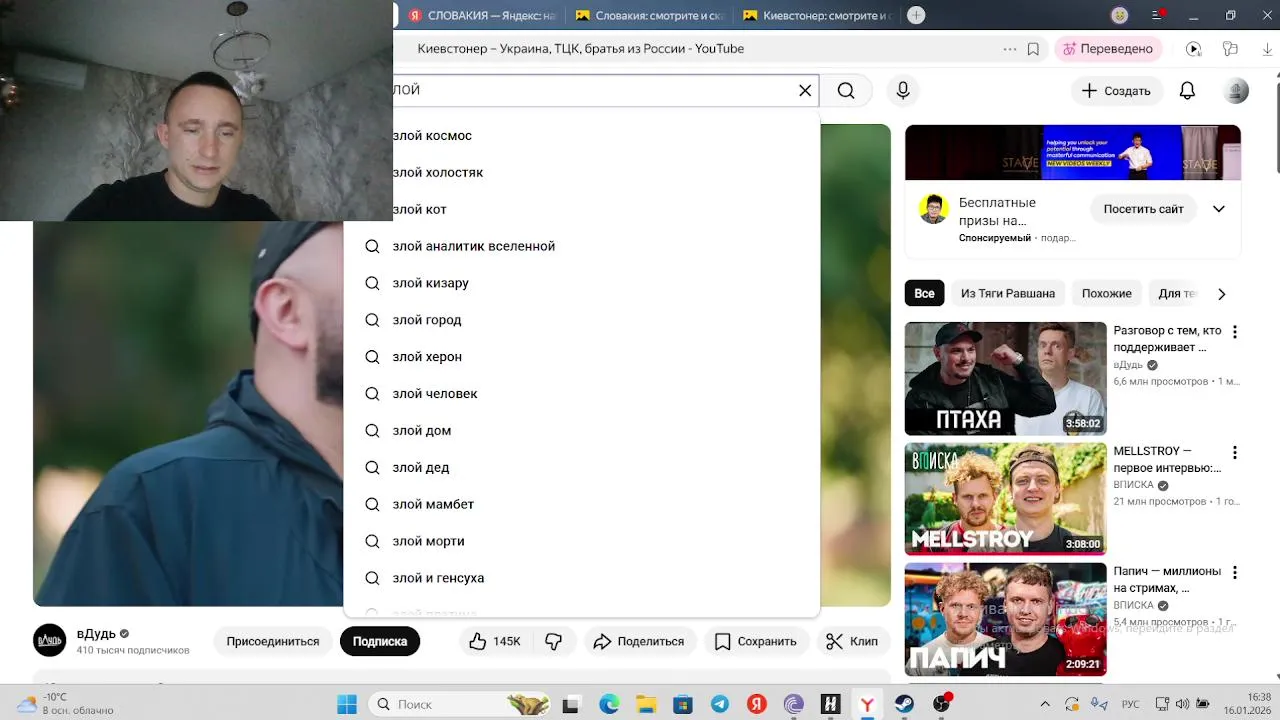Click the YouTube search magnifier button
1280x720 pixels.
[x=846, y=90]
